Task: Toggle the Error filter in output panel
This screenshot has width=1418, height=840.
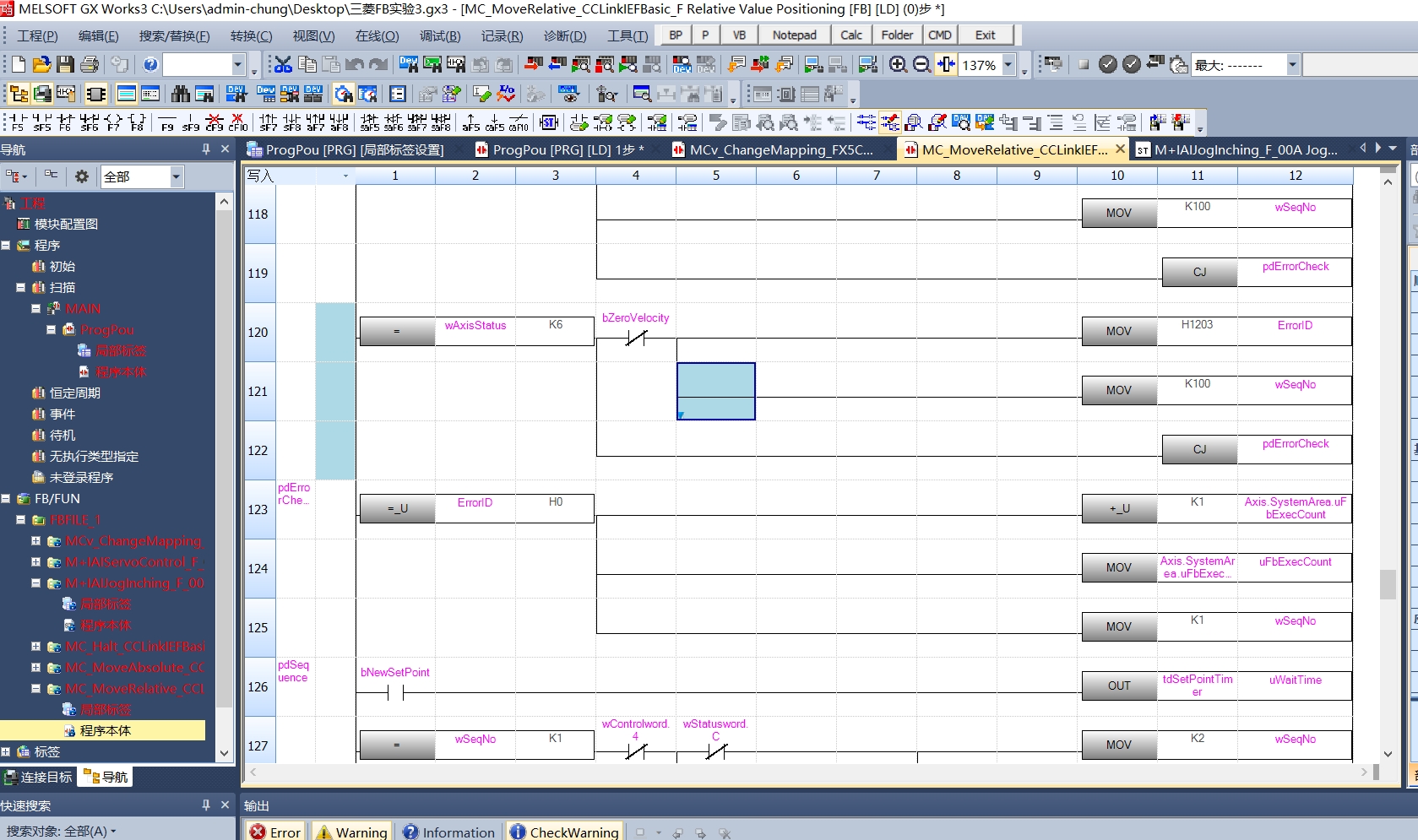Action: (275, 832)
